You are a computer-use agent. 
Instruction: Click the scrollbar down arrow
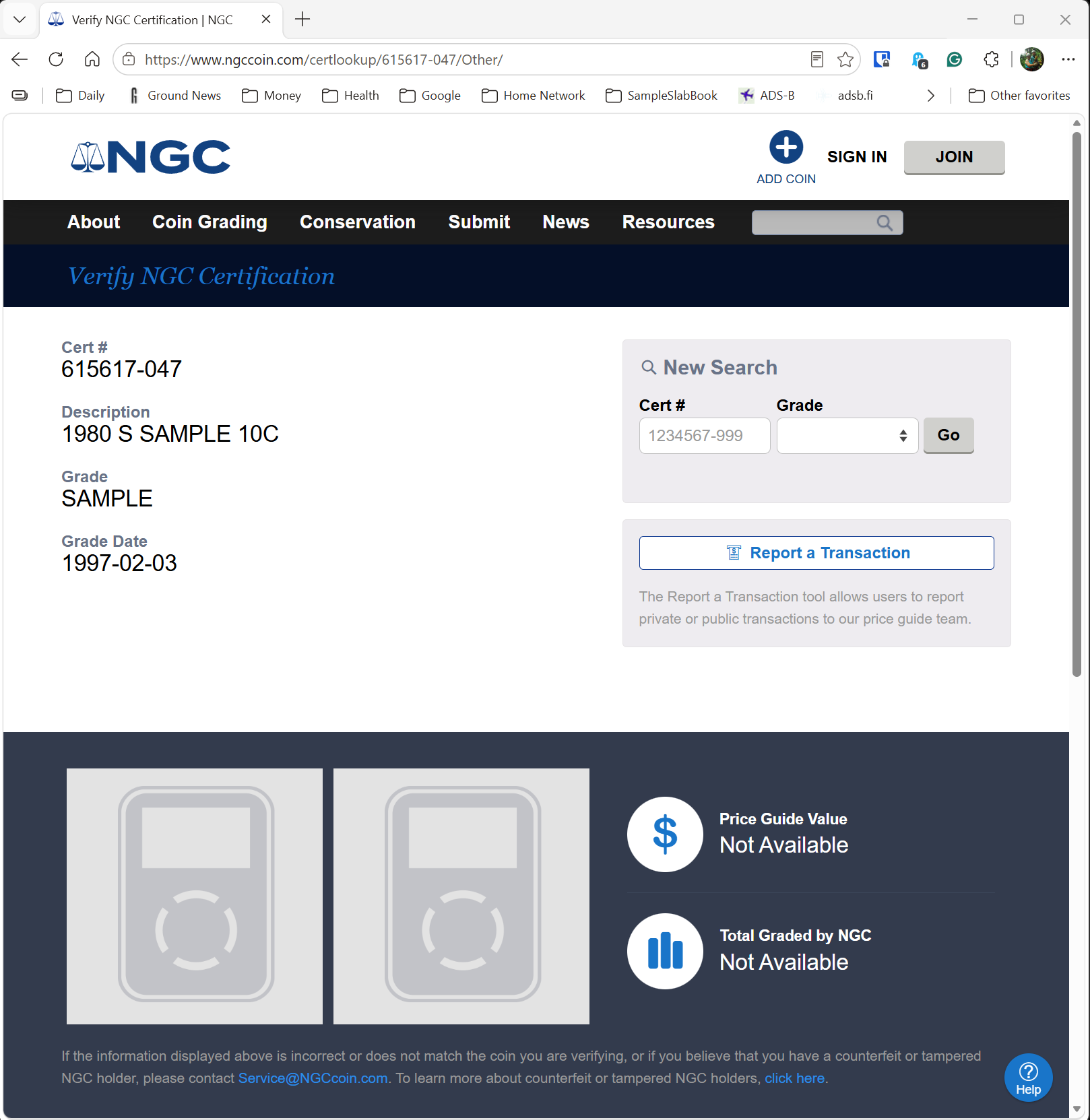point(1077,1109)
